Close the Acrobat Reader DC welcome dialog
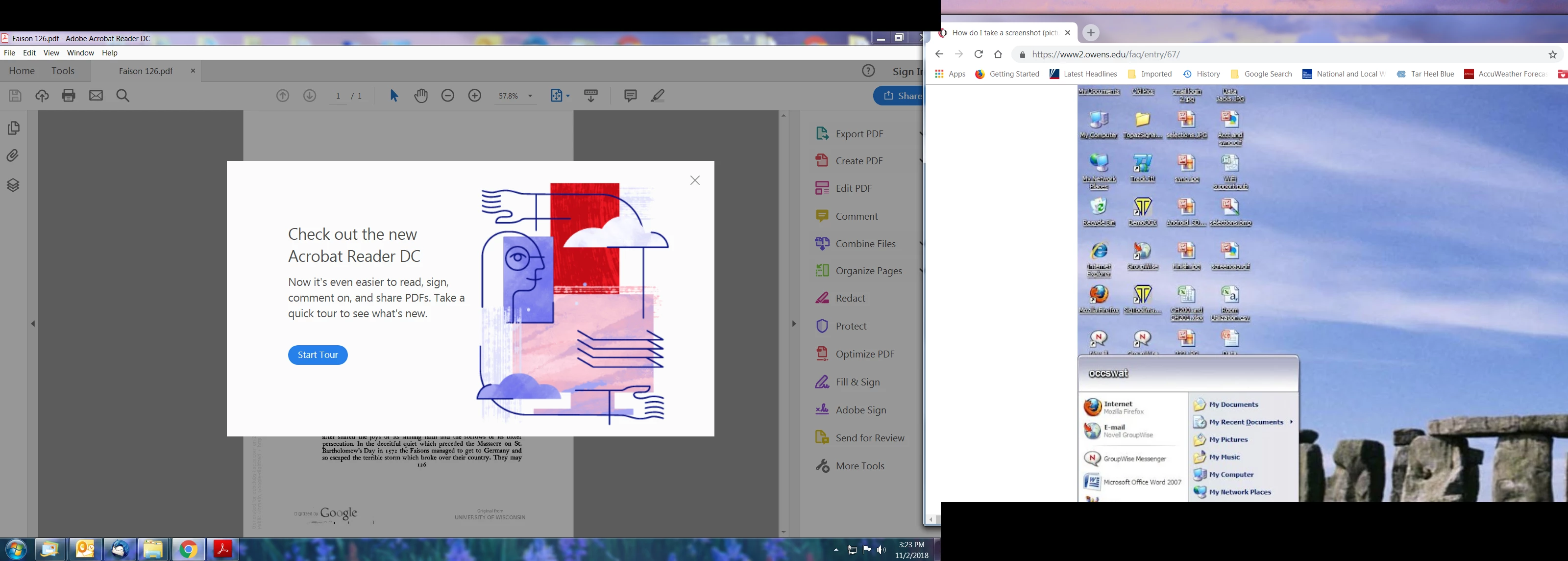 tap(695, 180)
